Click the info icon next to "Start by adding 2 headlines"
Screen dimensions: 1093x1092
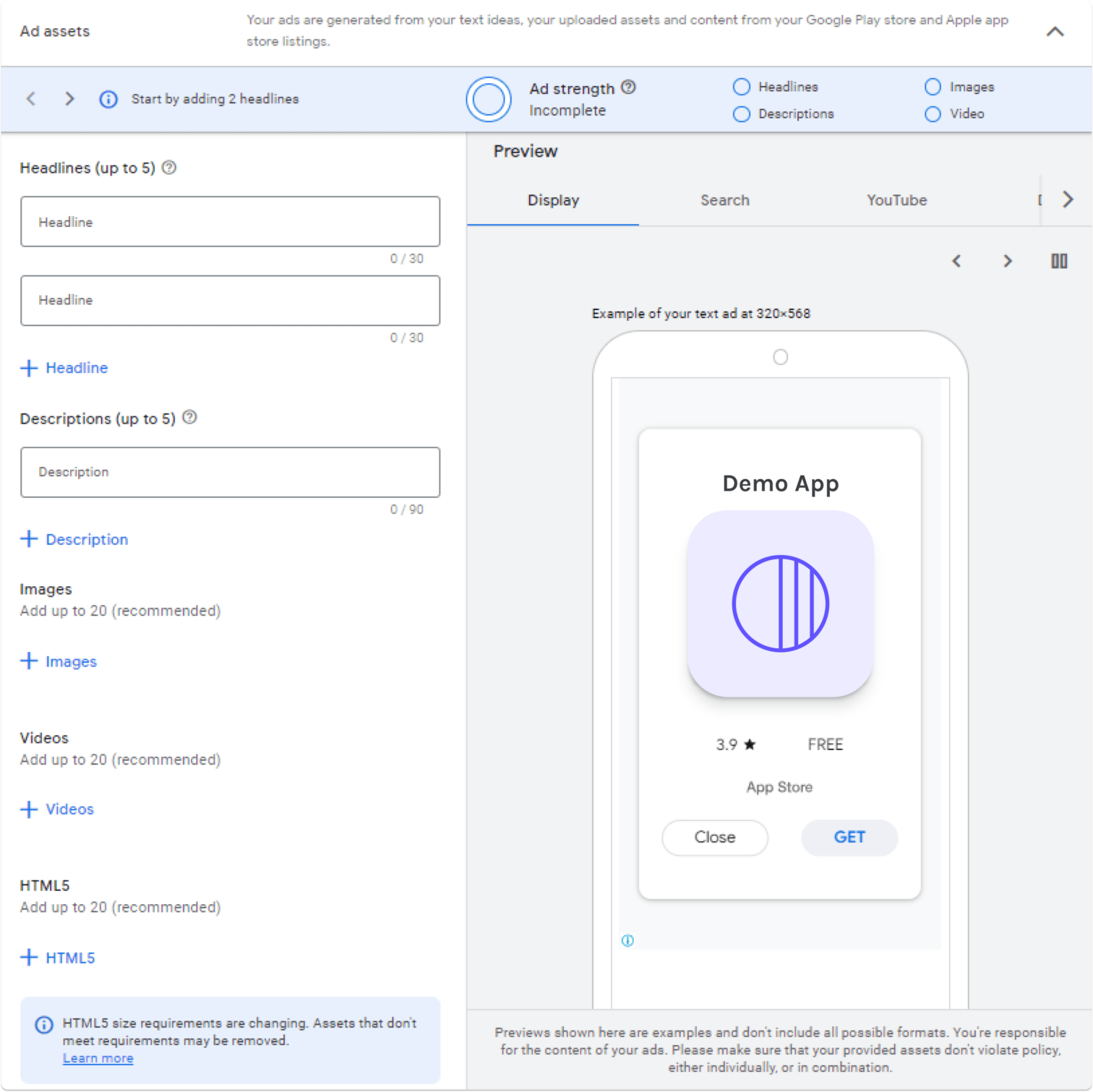click(108, 99)
